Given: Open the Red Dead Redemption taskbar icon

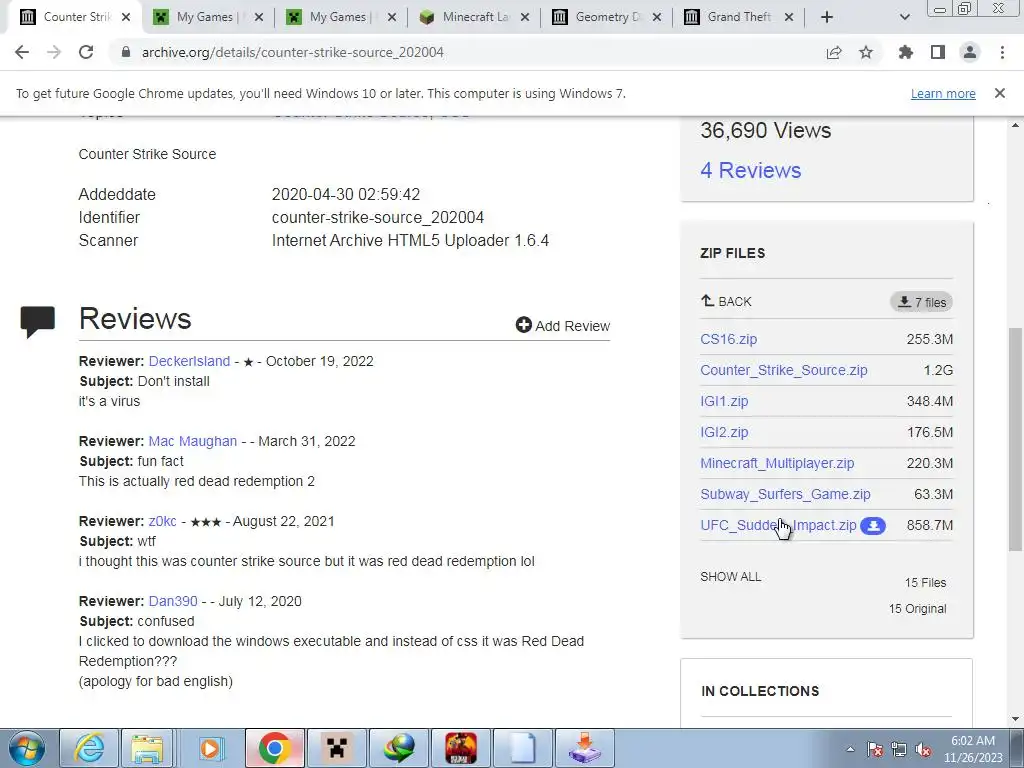Looking at the screenshot, I should [461, 748].
